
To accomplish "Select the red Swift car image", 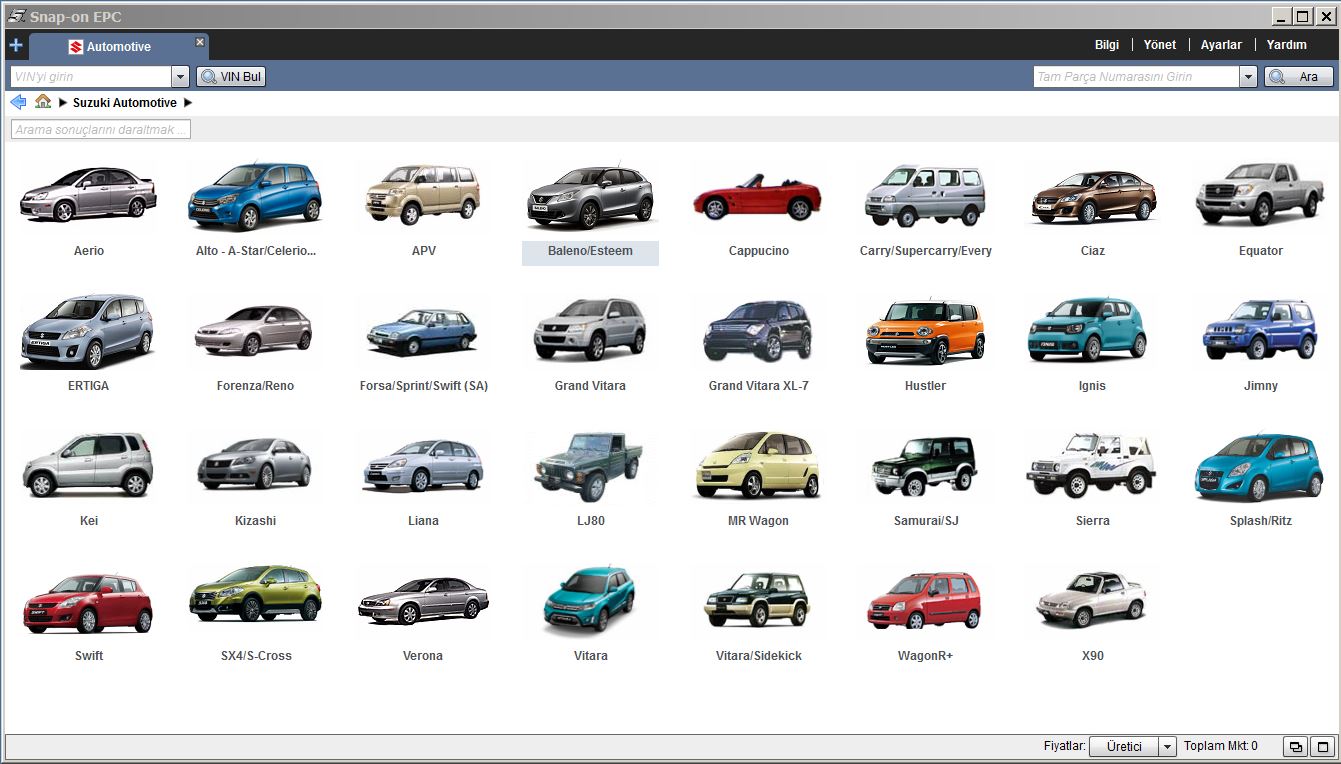I will tap(88, 603).
